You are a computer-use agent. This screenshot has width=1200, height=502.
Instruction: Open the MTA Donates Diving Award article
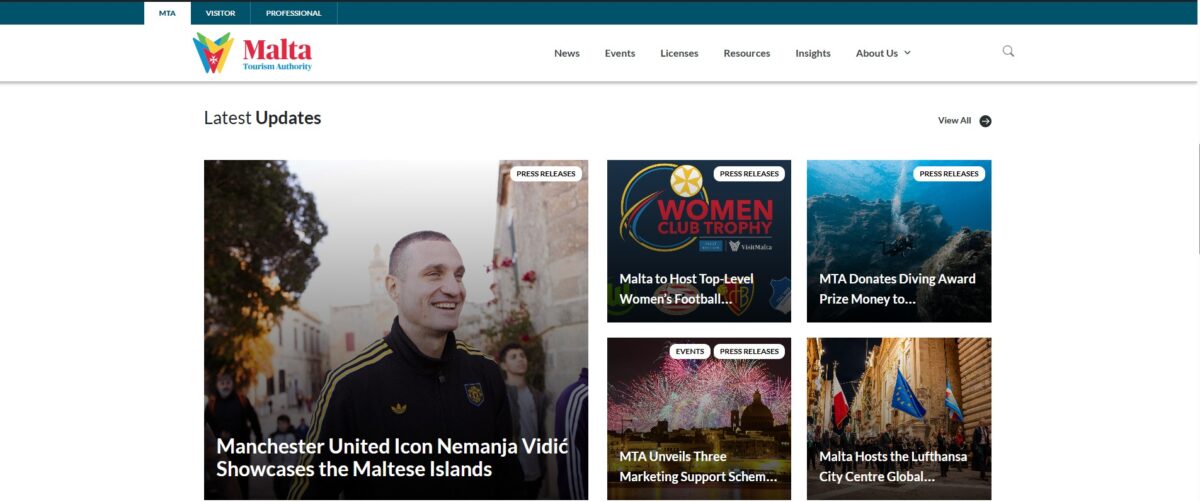897,288
